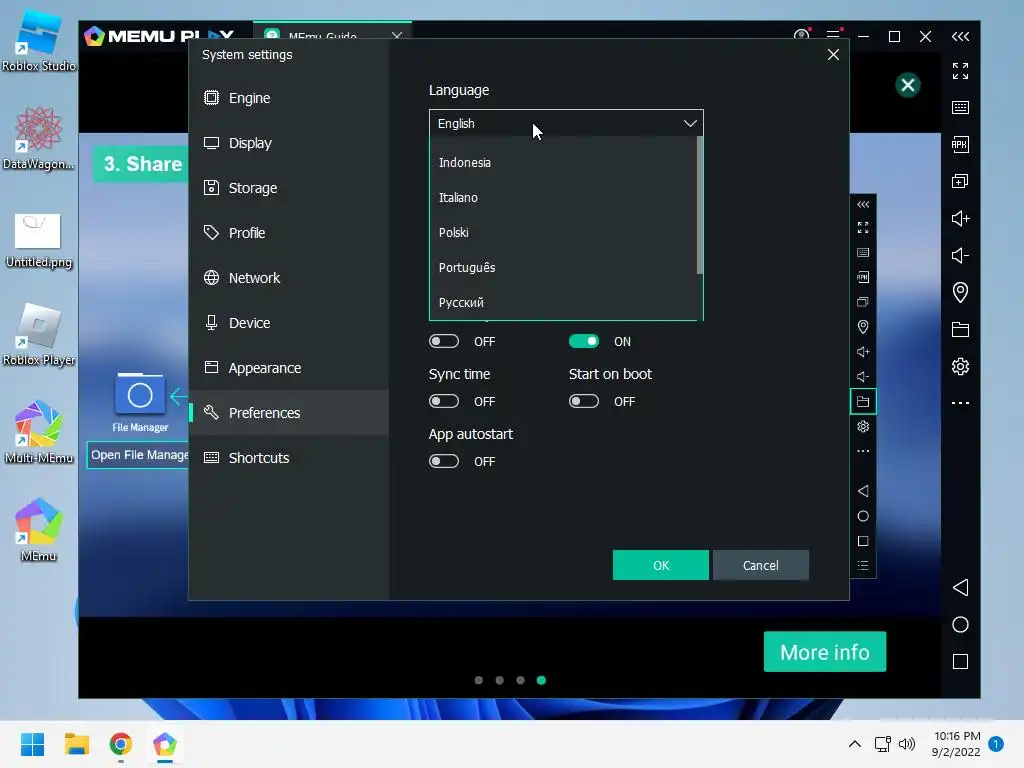Viewport: 1024px width, 768px height.
Task: Choose Русский from the language list
Action: pyautogui.click(x=563, y=302)
